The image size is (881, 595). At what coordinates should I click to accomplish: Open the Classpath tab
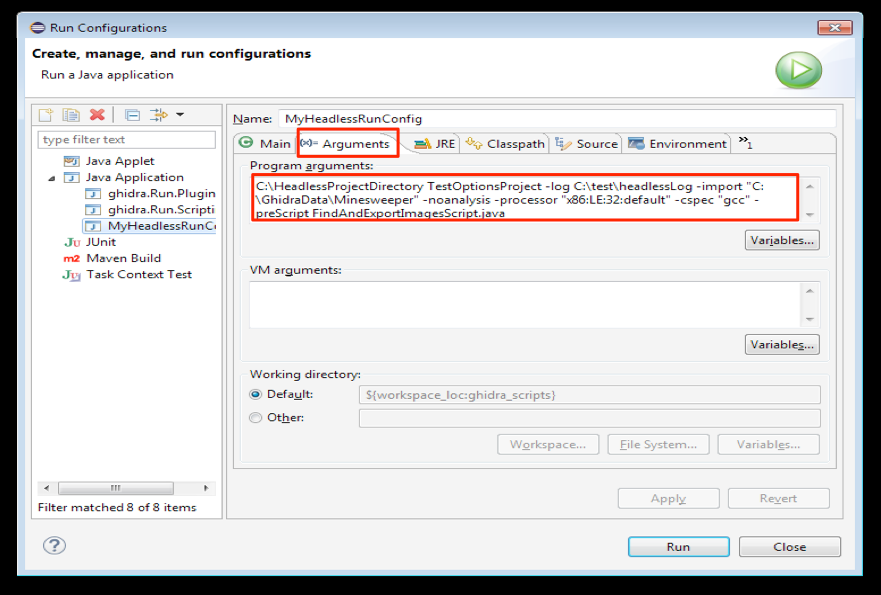click(x=506, y=144)
